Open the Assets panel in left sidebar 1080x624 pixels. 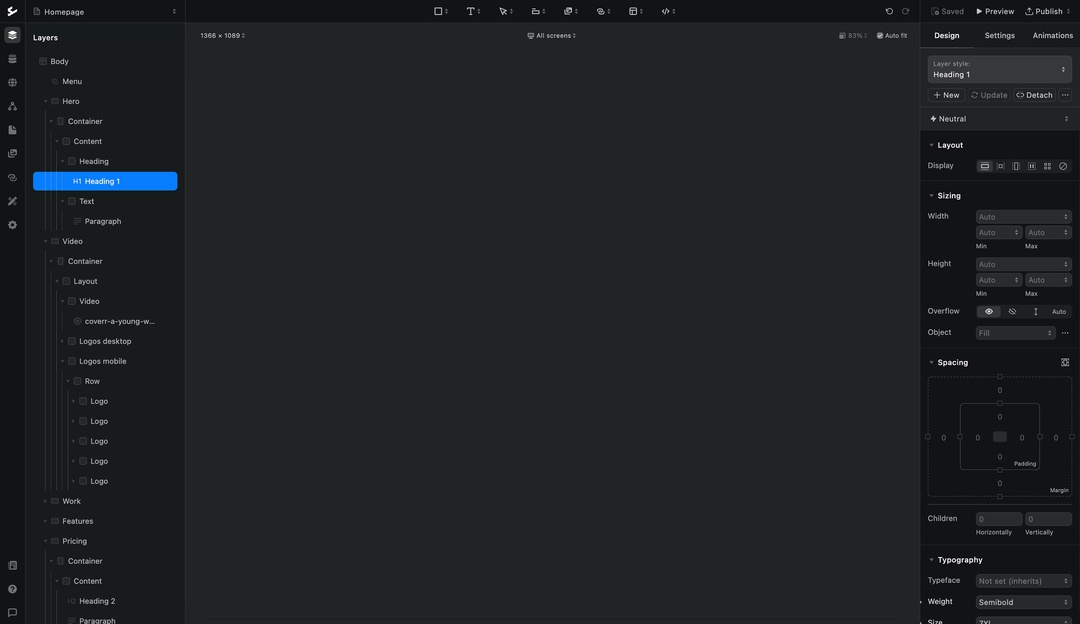[x=11, y=152]
